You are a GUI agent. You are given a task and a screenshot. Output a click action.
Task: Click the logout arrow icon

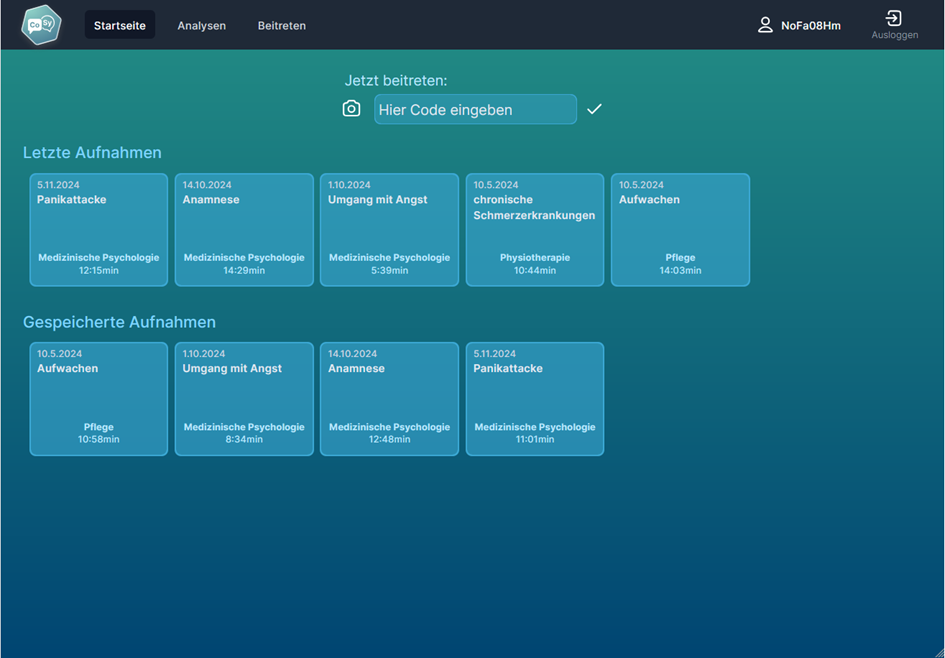(893, 19)
